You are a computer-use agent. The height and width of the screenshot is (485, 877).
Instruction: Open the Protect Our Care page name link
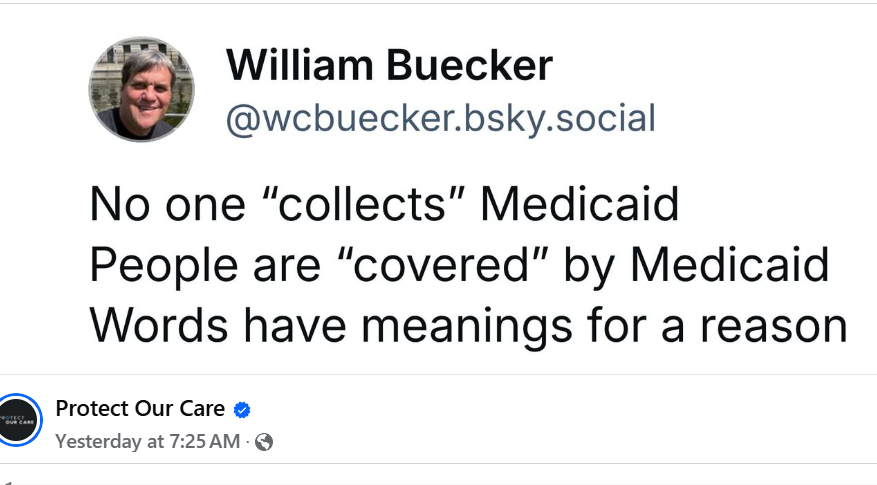tap(140, 408)
